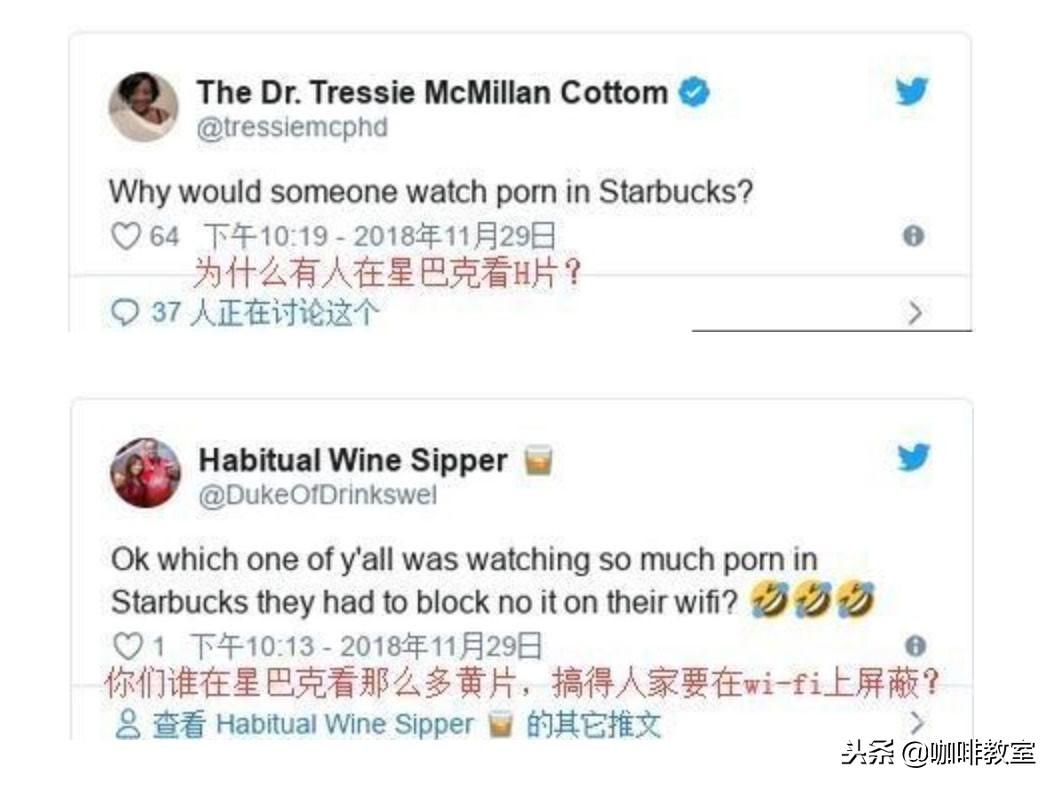The height and width of the screenshot is (788, 1058).
Task: Open the info icon on the wifi tweet
Action: pyautogui.click(x=916, y=646)
